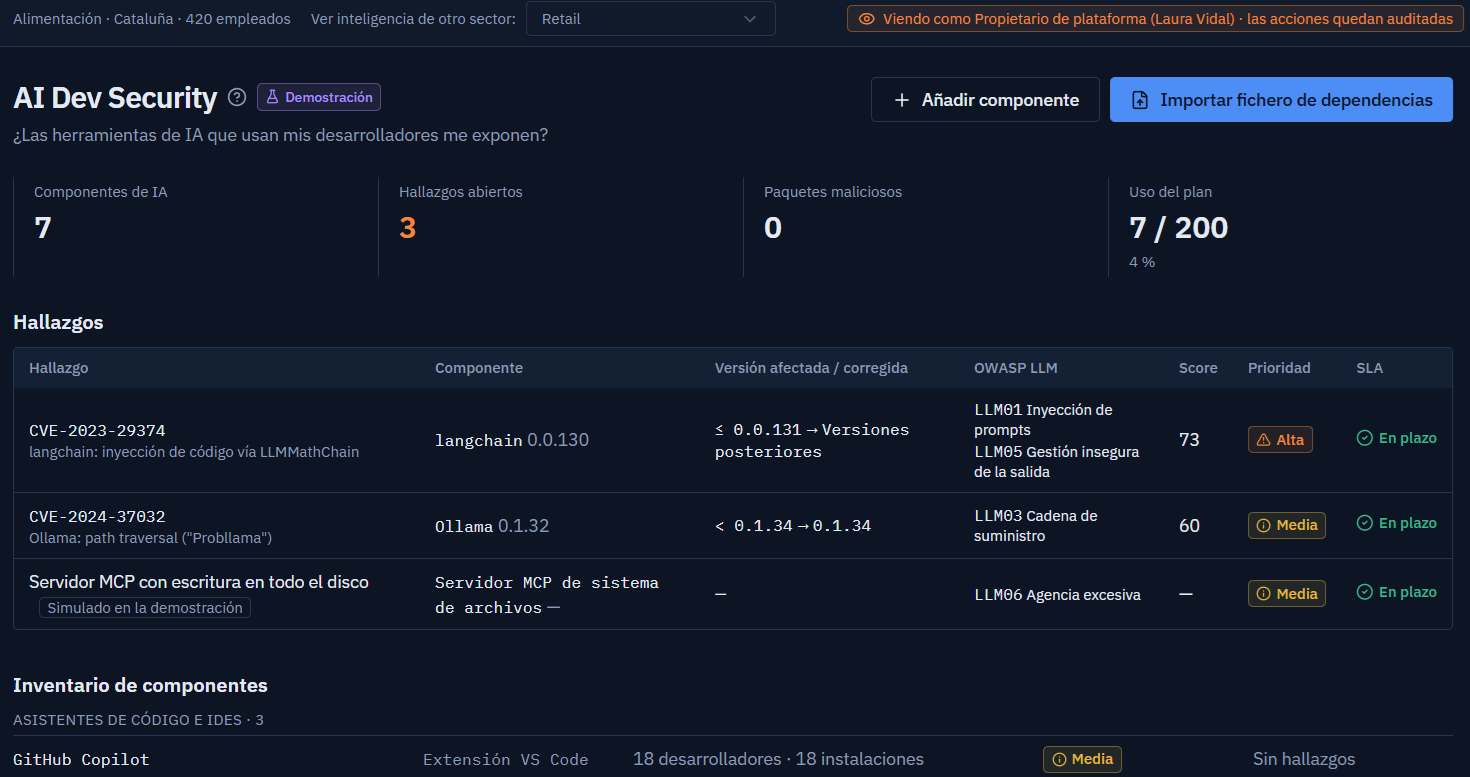The image size is (1470, 777).
Task: Sort by the Componente column header
Action: tap(479, 368)
